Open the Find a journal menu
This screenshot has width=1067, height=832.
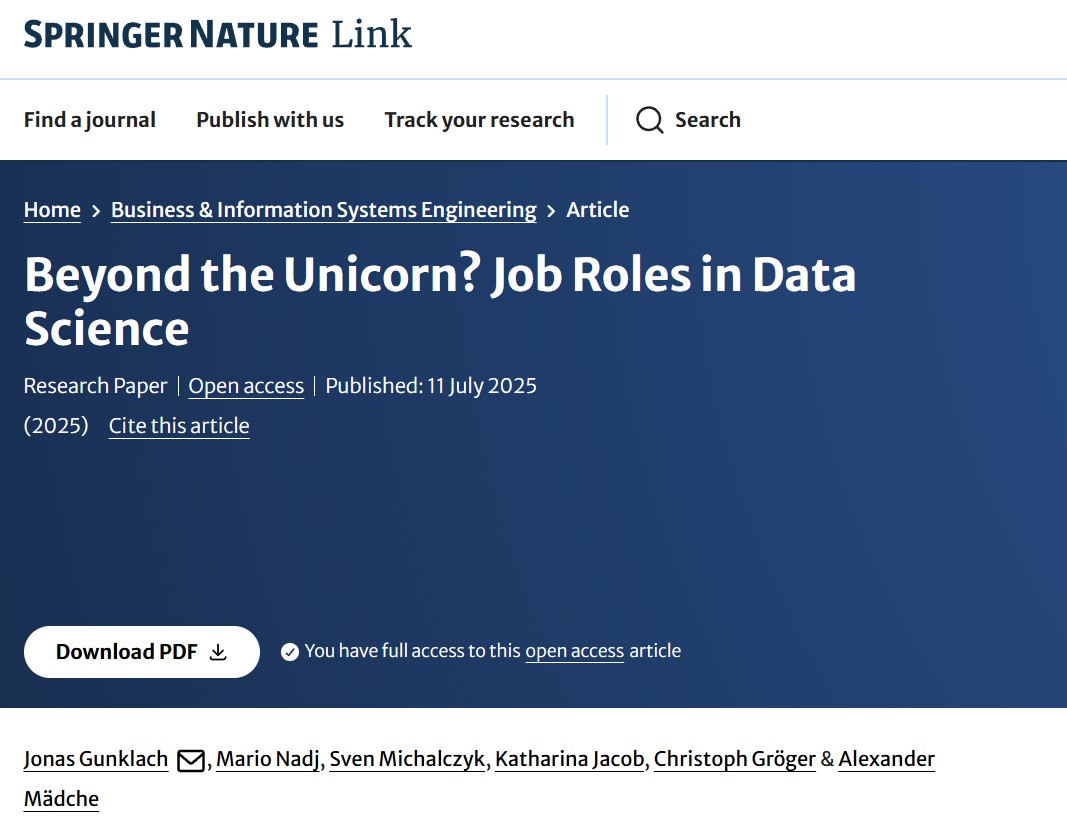pyautogui.click(x=90, y=120)
